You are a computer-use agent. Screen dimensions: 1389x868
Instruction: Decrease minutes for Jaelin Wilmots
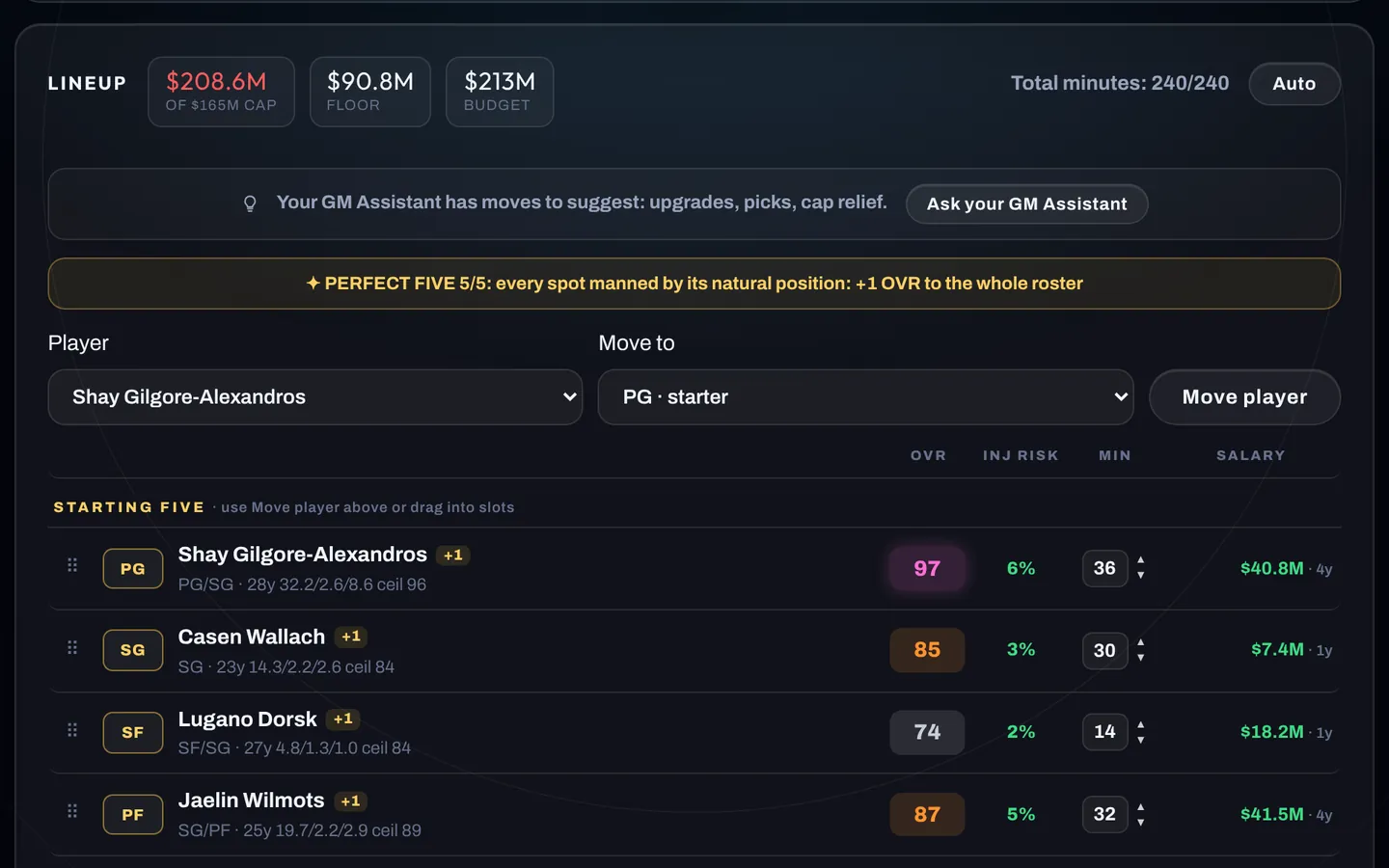1141,823
